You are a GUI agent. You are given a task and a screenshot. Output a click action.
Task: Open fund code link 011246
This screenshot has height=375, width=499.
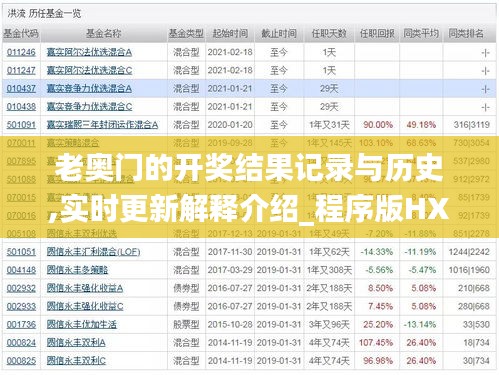click(x=21, y=52)
